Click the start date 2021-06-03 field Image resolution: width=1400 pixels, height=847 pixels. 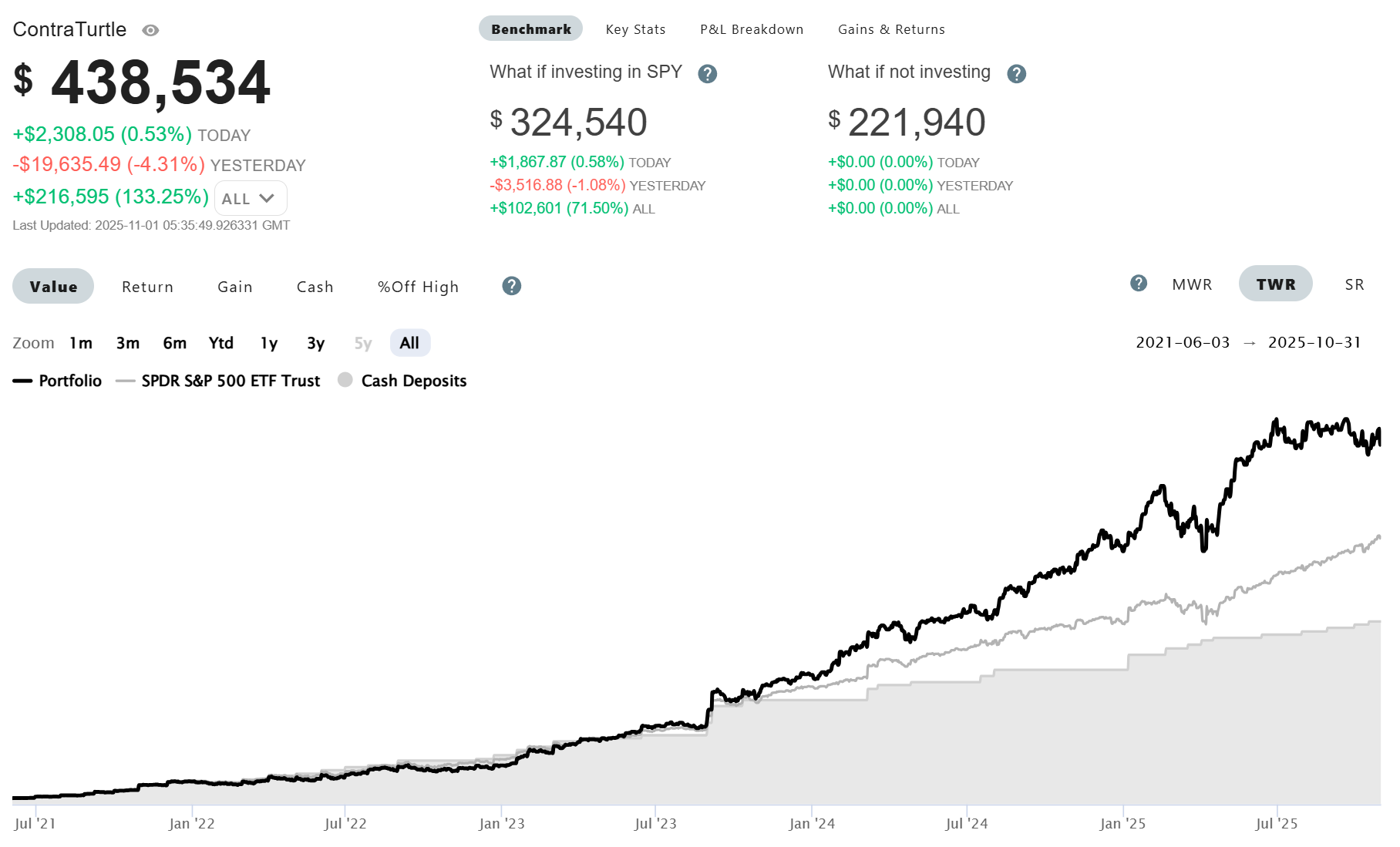point(1182,342)
